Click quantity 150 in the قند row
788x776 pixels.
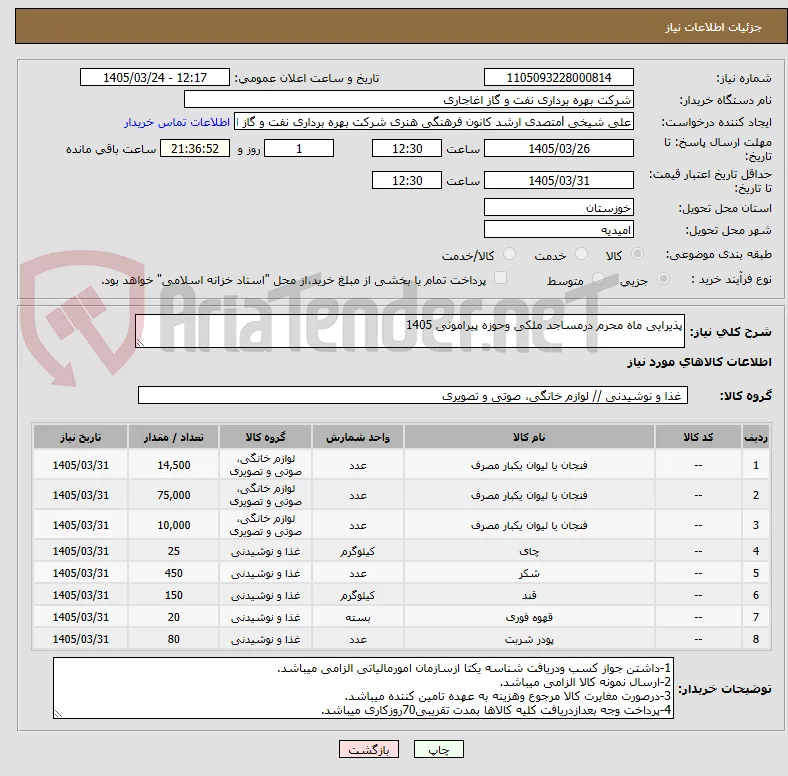(x=173, y=596)
